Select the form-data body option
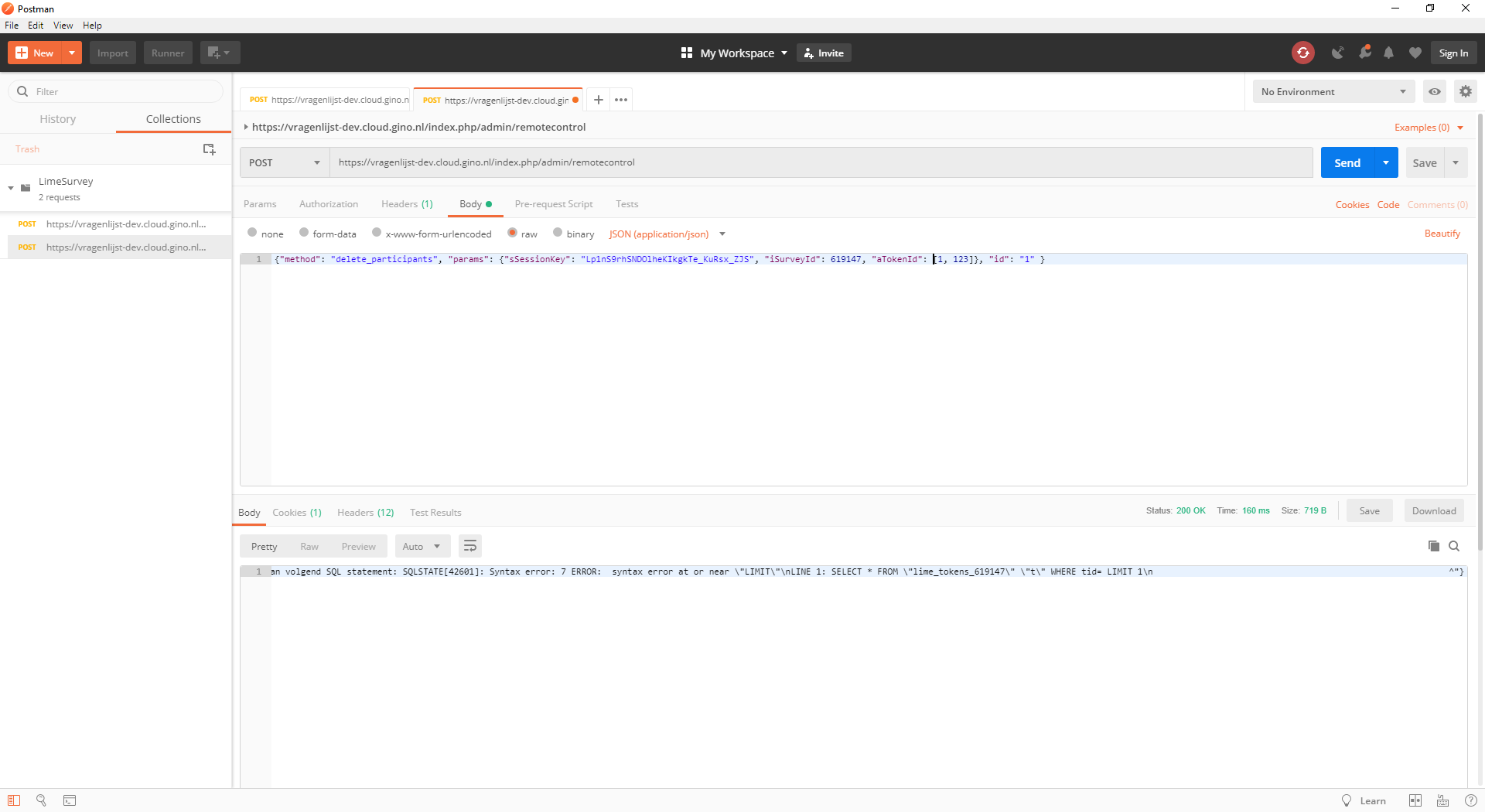 304,233
